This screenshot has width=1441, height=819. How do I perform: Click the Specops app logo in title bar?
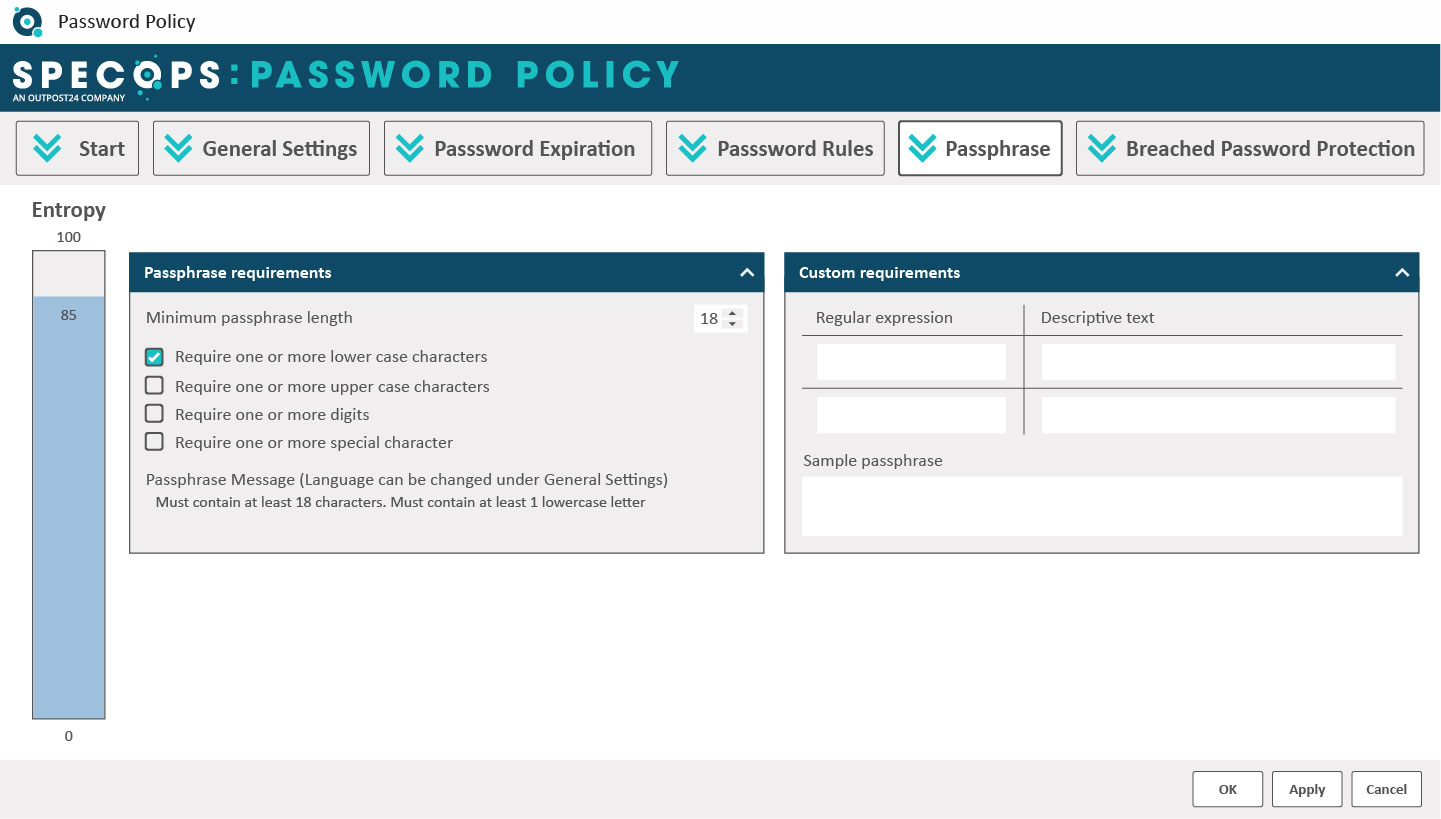click(x=27, y=21)
